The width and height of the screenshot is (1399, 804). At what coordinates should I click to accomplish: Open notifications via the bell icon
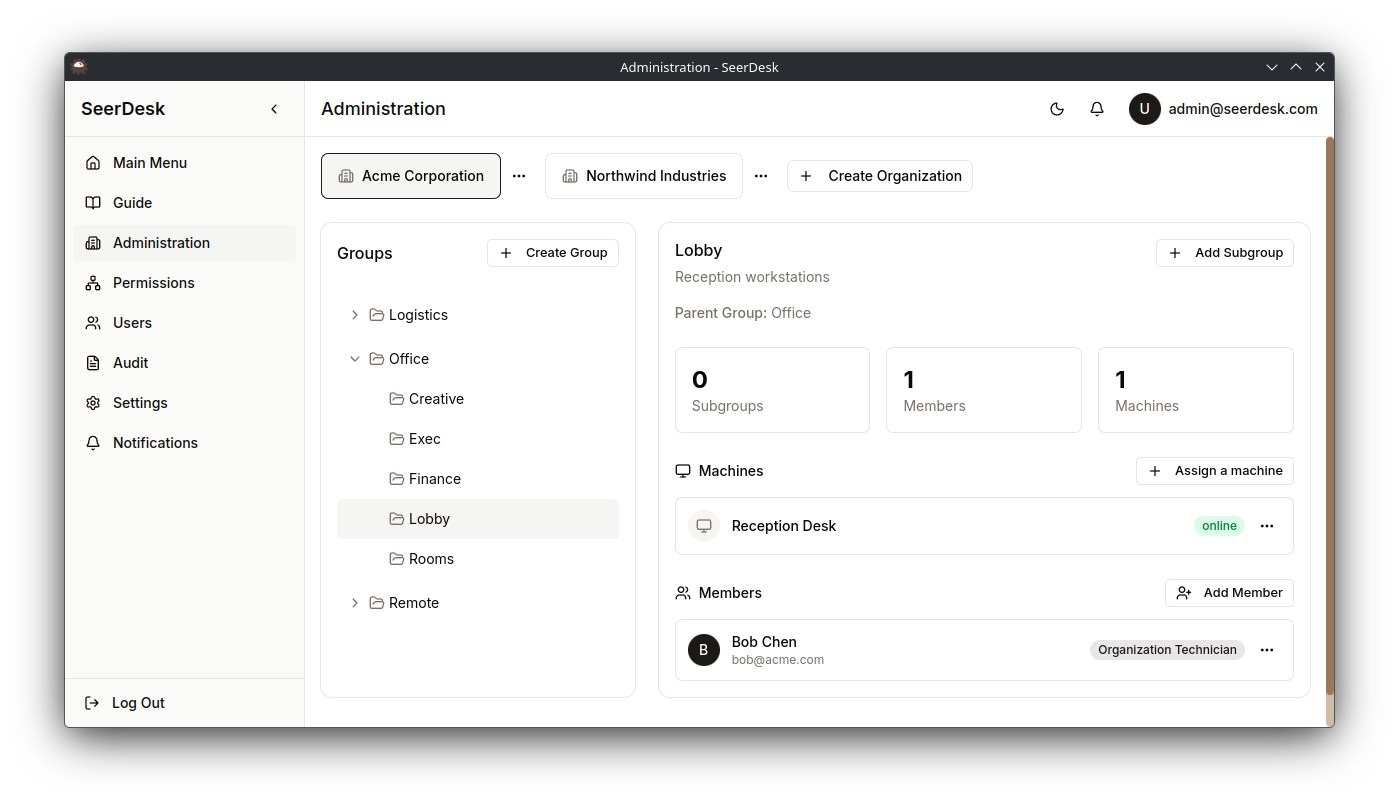click(1097, 109)
